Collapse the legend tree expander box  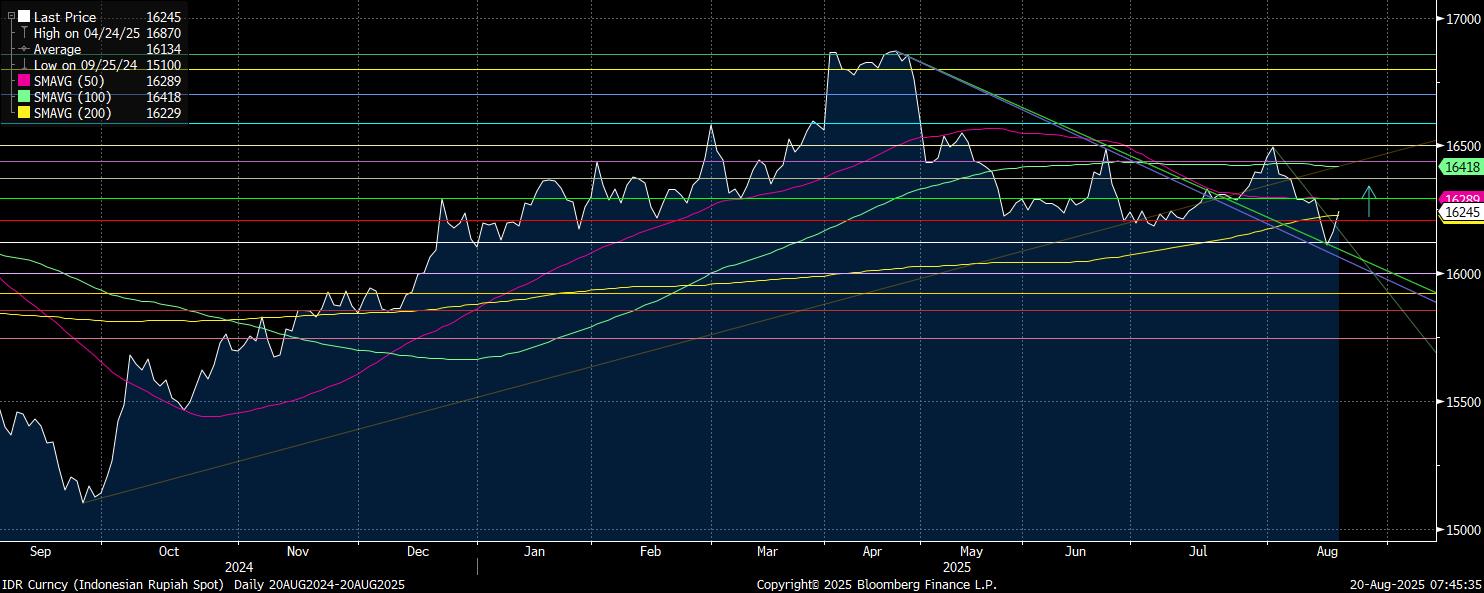[x=11, y=17]
